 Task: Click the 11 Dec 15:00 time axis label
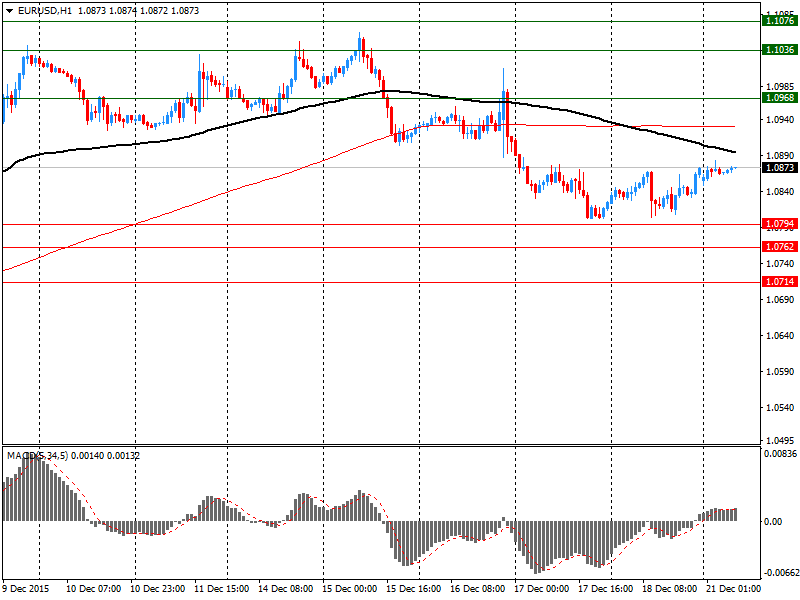[x=221, y=588]
